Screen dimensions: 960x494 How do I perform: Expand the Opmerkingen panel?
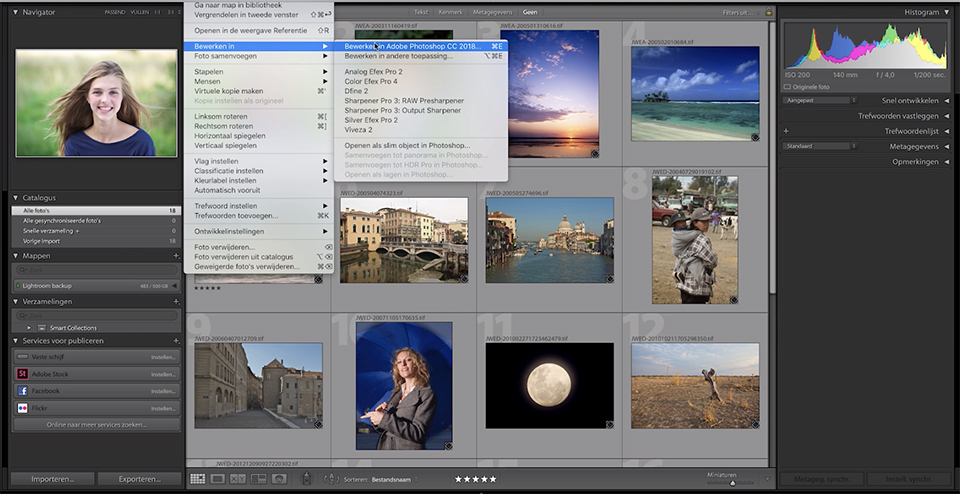[947, 162]
